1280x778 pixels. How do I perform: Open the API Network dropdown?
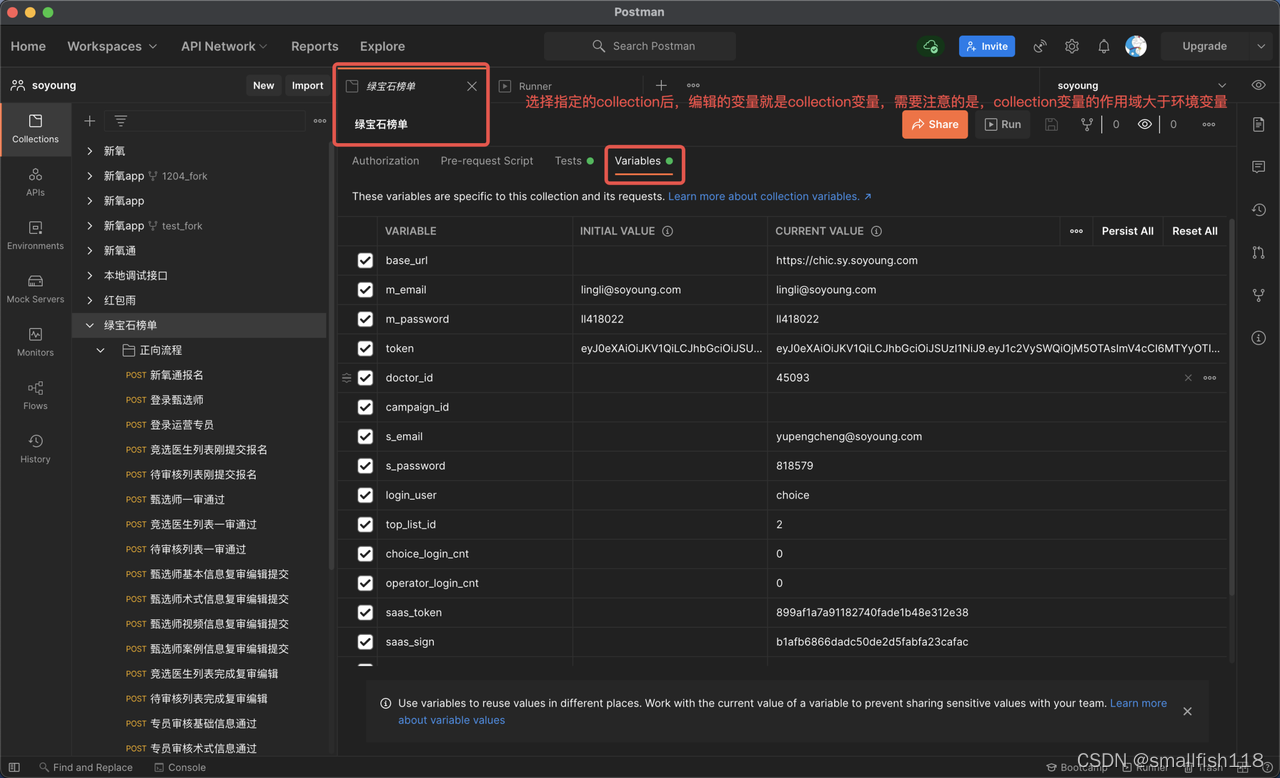point(224,46)
